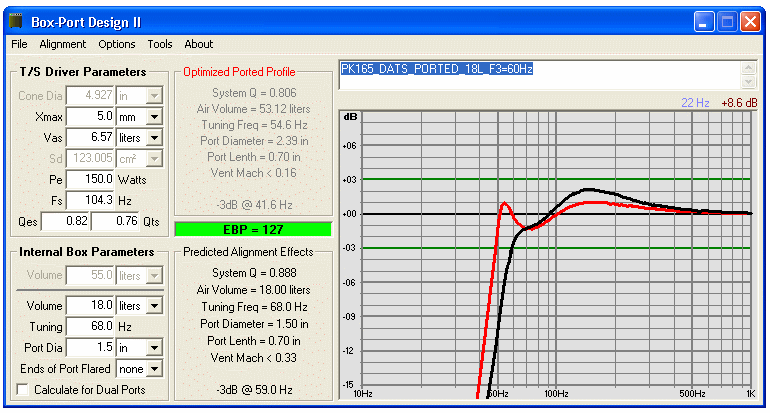Click the Cone Dia field 4.927
770x413 pixels.
tap(90, 96)
